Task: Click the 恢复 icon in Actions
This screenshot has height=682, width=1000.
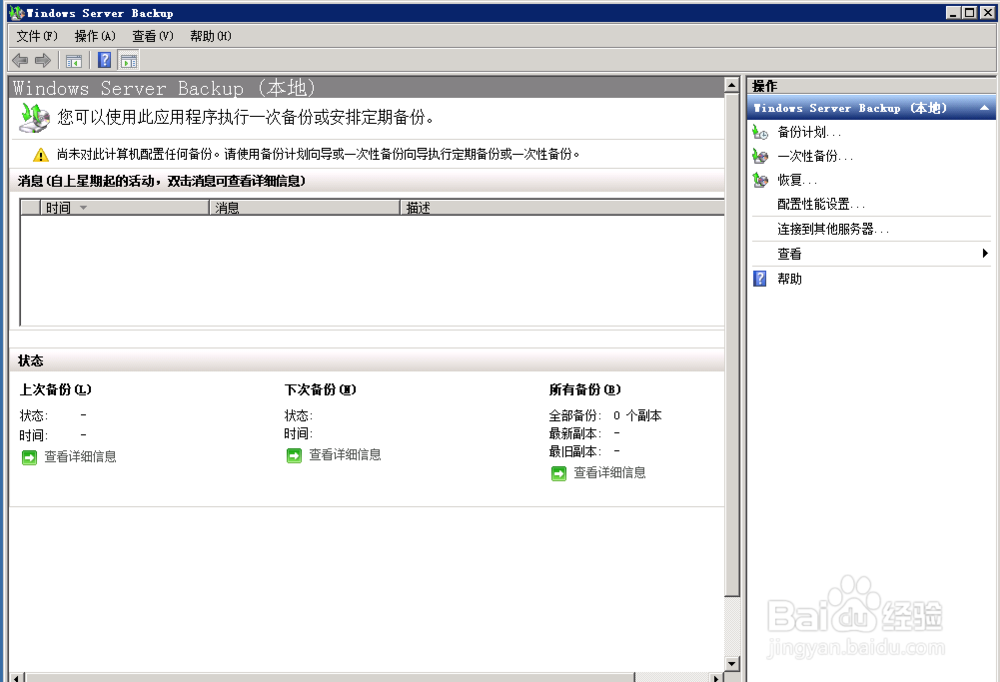Action: [x=760, y=180]
